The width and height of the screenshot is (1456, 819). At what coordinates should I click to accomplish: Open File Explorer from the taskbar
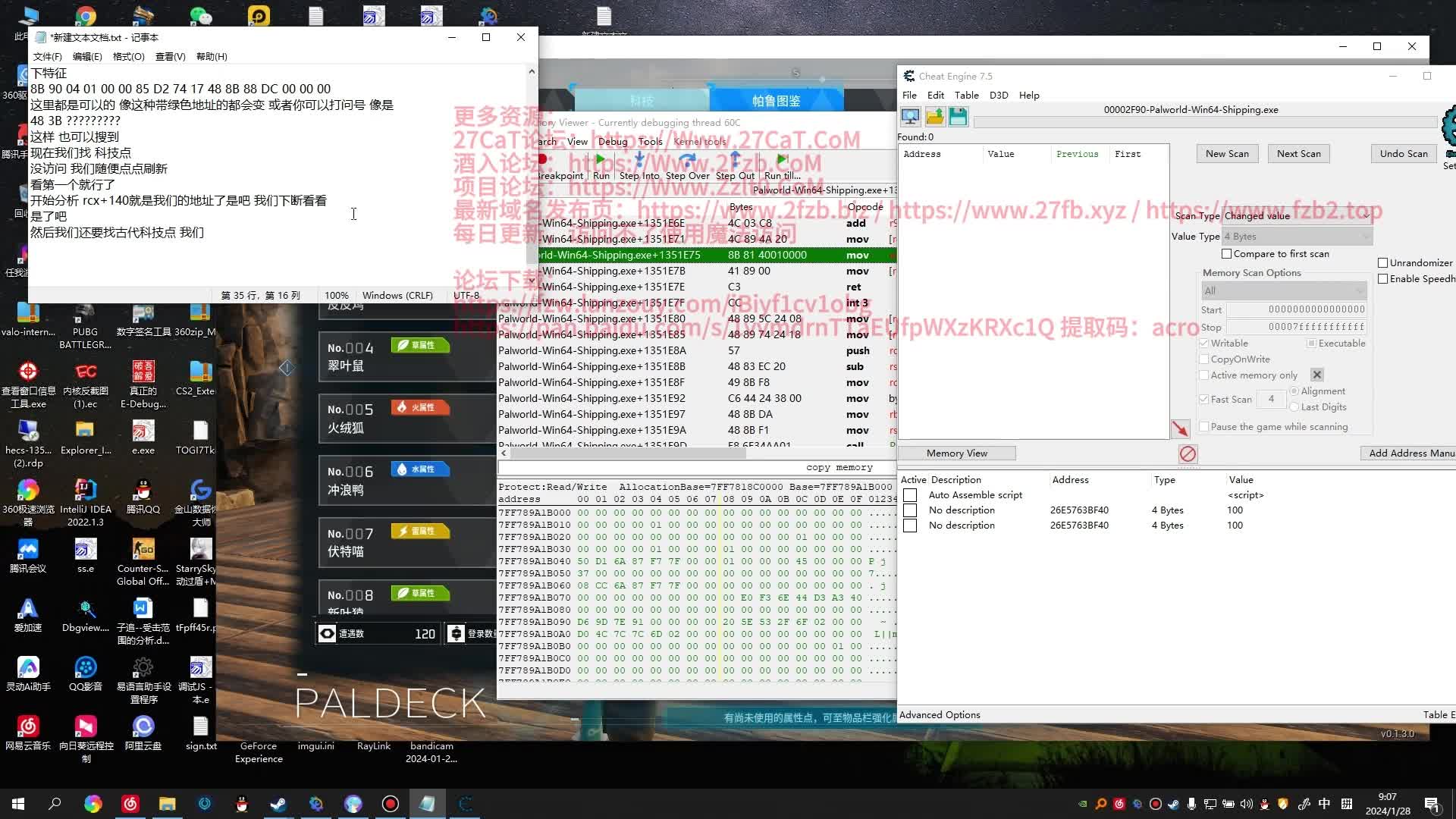click(x=167, y=804)
